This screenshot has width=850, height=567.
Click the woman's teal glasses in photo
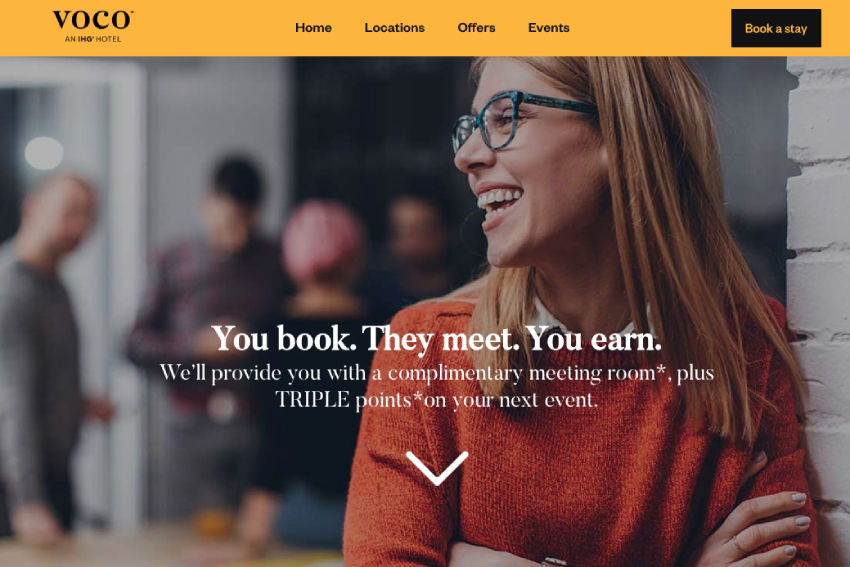pyautogui.click(x=520, y=119)
